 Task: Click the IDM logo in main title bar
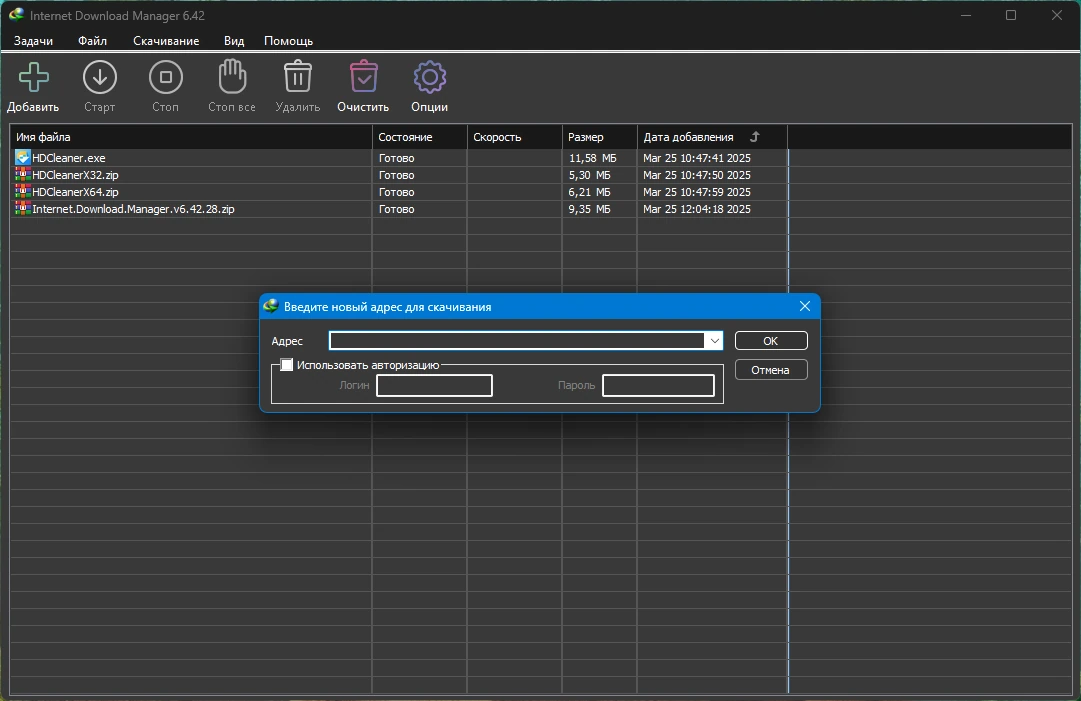17,14
